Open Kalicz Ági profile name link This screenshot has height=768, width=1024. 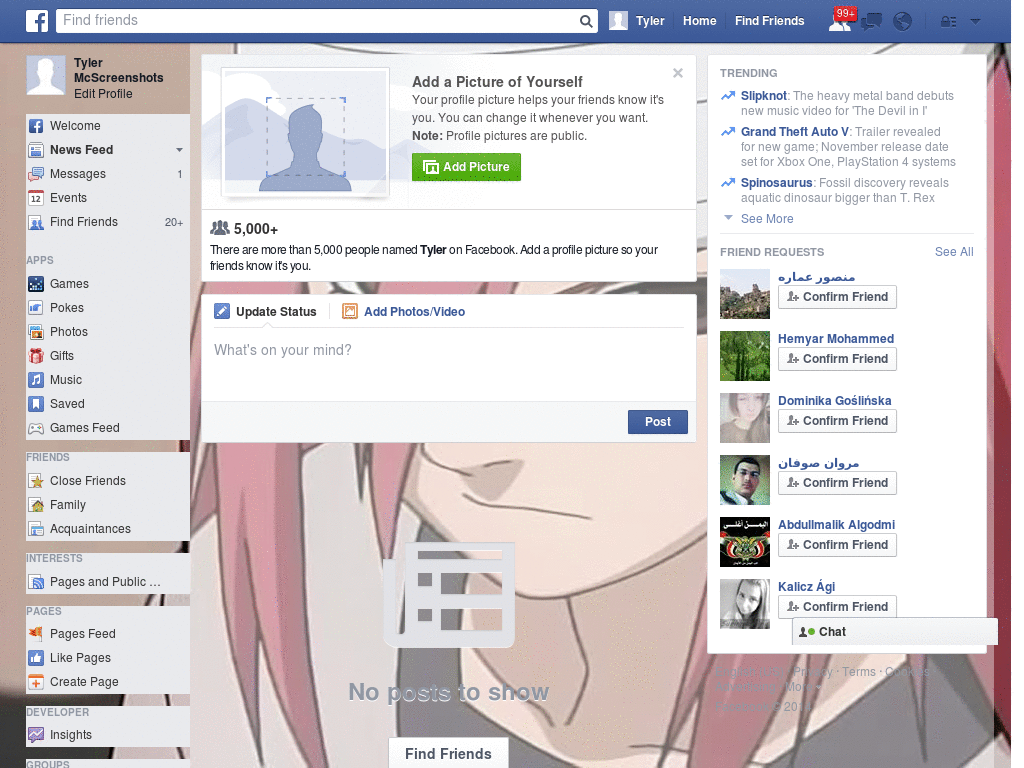[807, 587]
